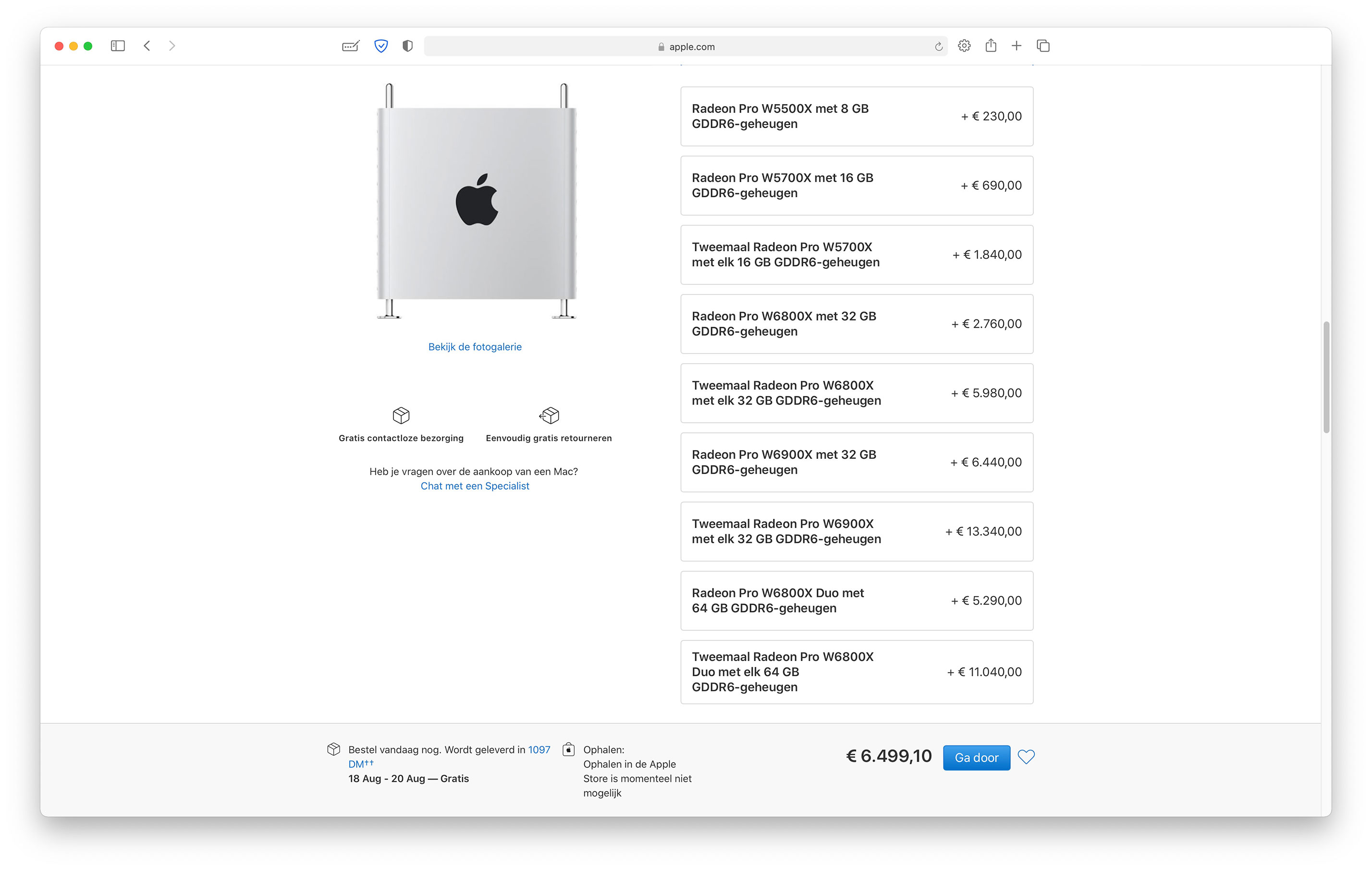Change postcode via '1097 DM' link
The image size is (1372, 870).
pos(539,750)
